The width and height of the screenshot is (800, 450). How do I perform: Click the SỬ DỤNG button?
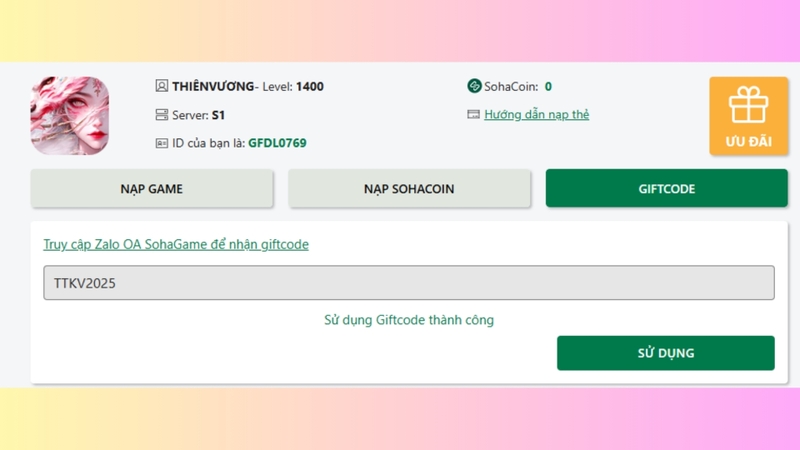tap(666, 353)
